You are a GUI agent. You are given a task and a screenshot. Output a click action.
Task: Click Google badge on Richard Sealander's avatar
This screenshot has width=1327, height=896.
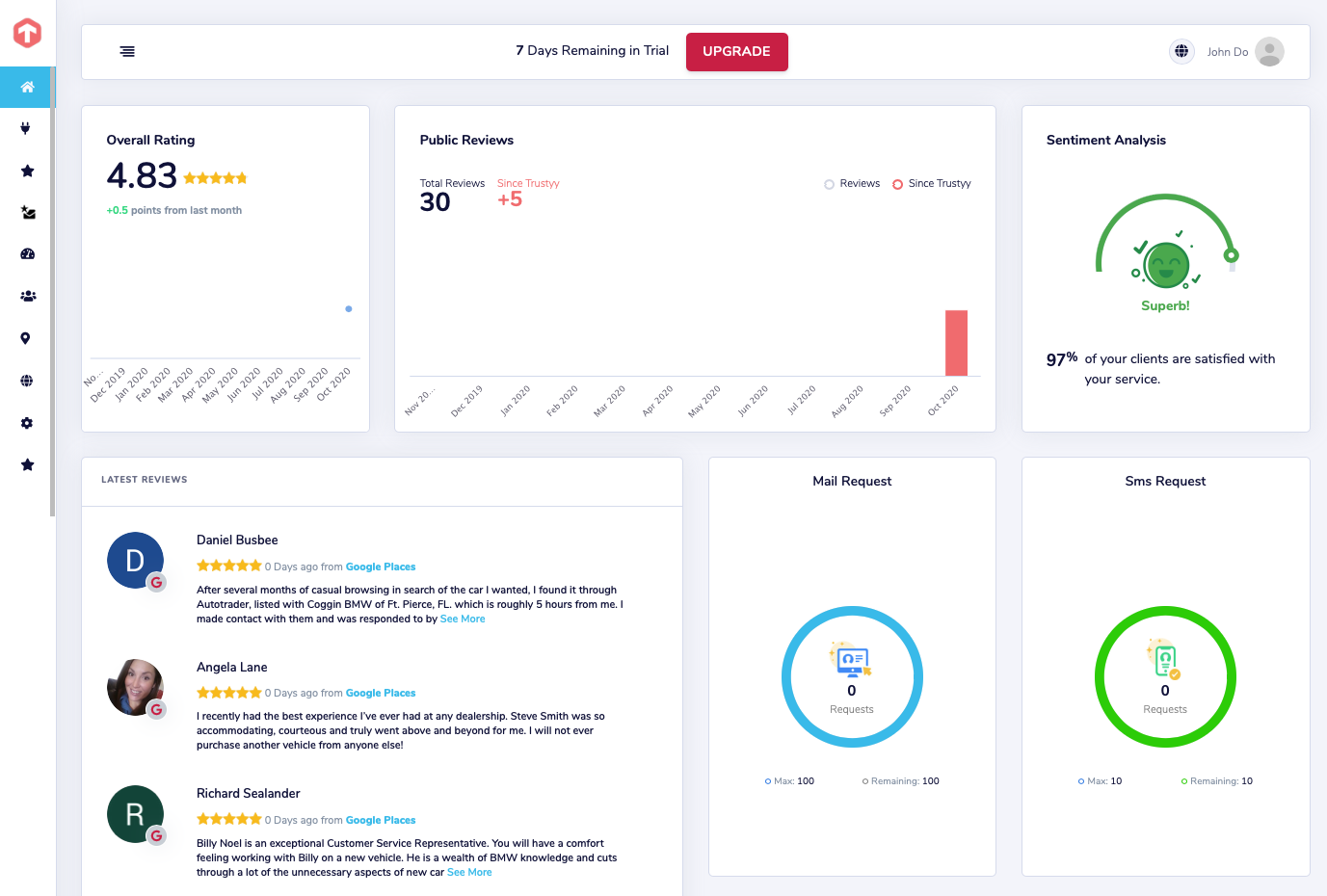pyautogui.click(x=156, y=835)
